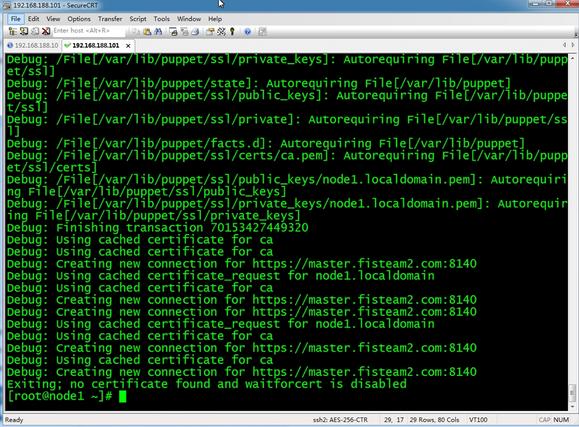Switch to the 192.168.188.10 session tab
This screenshot has width=579, height=427.
[x=32, y=45]
